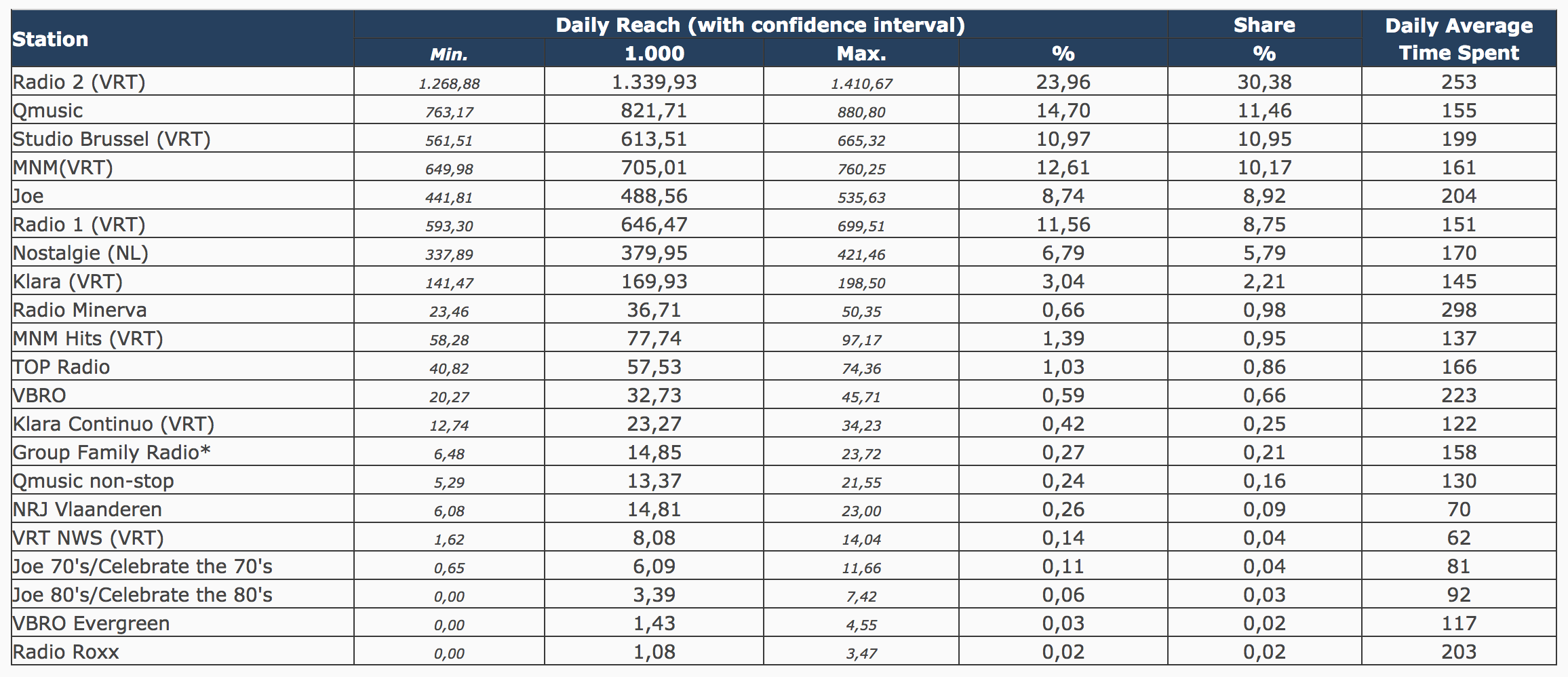Select the TOP Radio station cell
The image size is (1568, 677).
coord(62,367)
